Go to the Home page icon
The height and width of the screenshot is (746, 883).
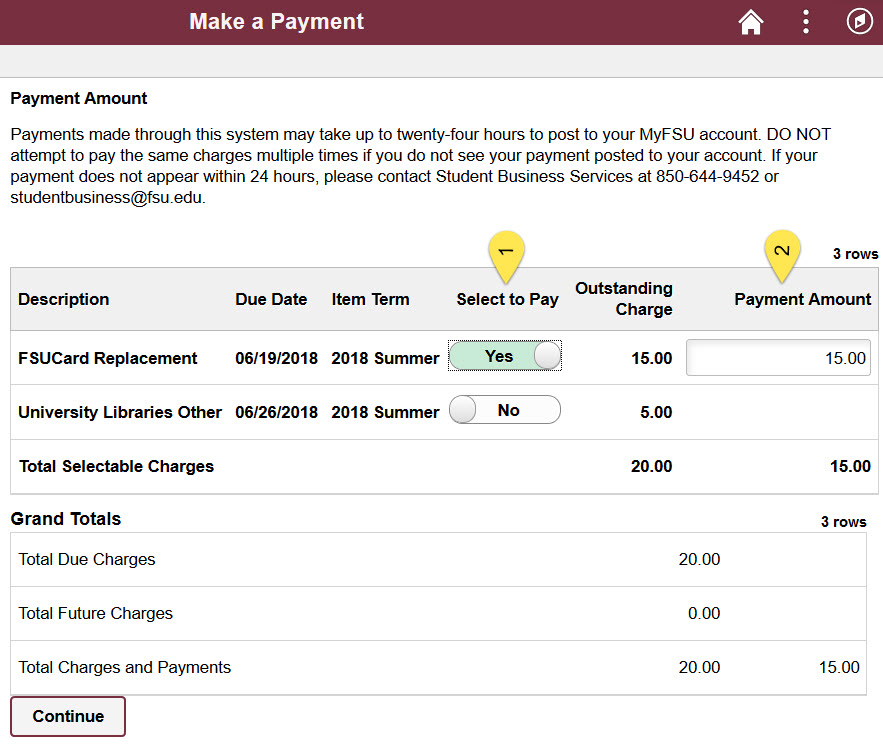click(x=751, y=22)
